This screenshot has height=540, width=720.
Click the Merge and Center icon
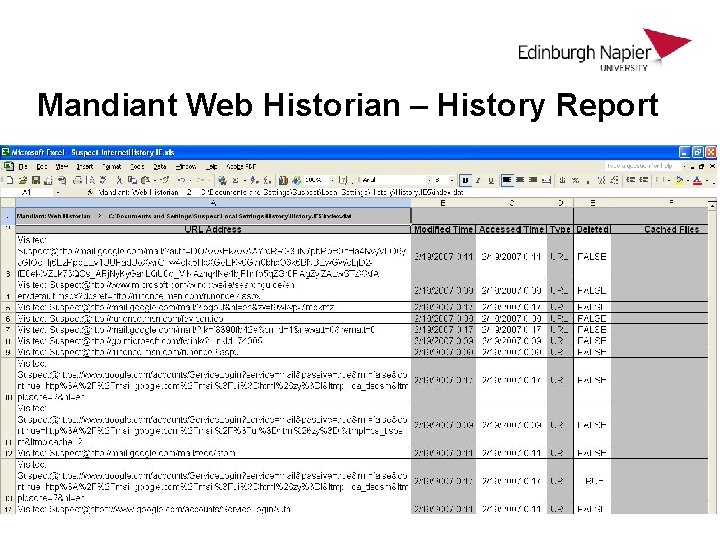pos(546,180)
